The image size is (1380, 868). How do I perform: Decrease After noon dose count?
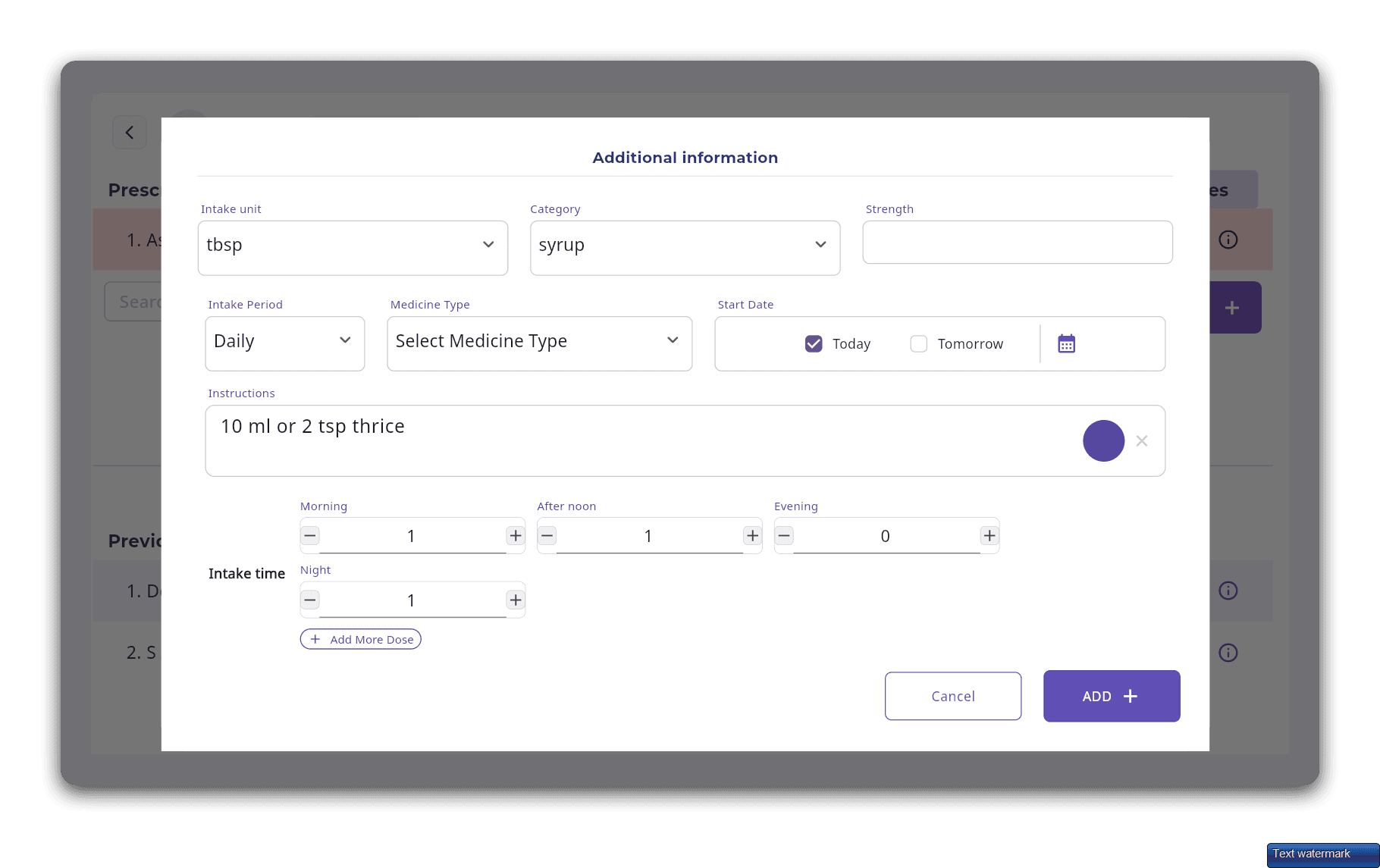pos(547,536)
